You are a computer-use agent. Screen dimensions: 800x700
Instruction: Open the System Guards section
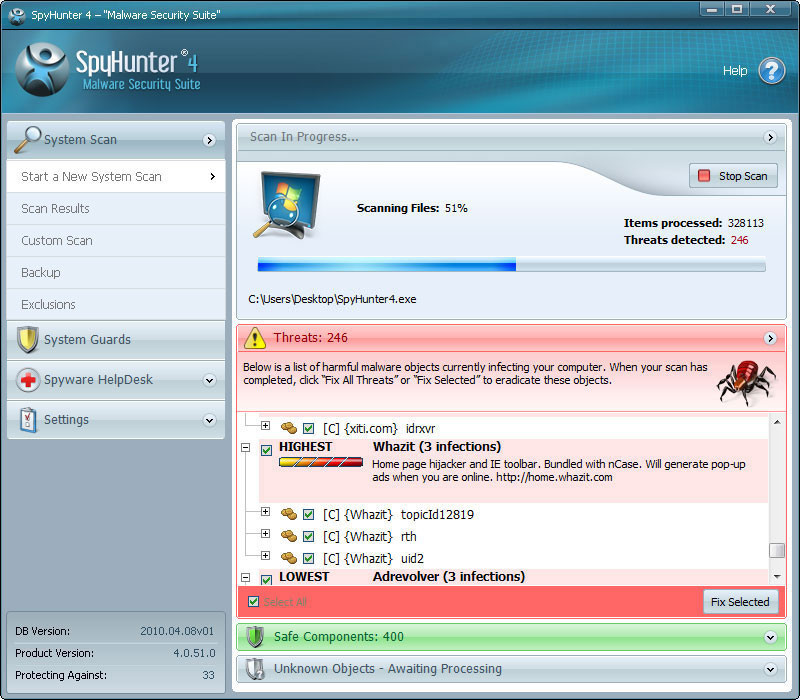(116, 340)
